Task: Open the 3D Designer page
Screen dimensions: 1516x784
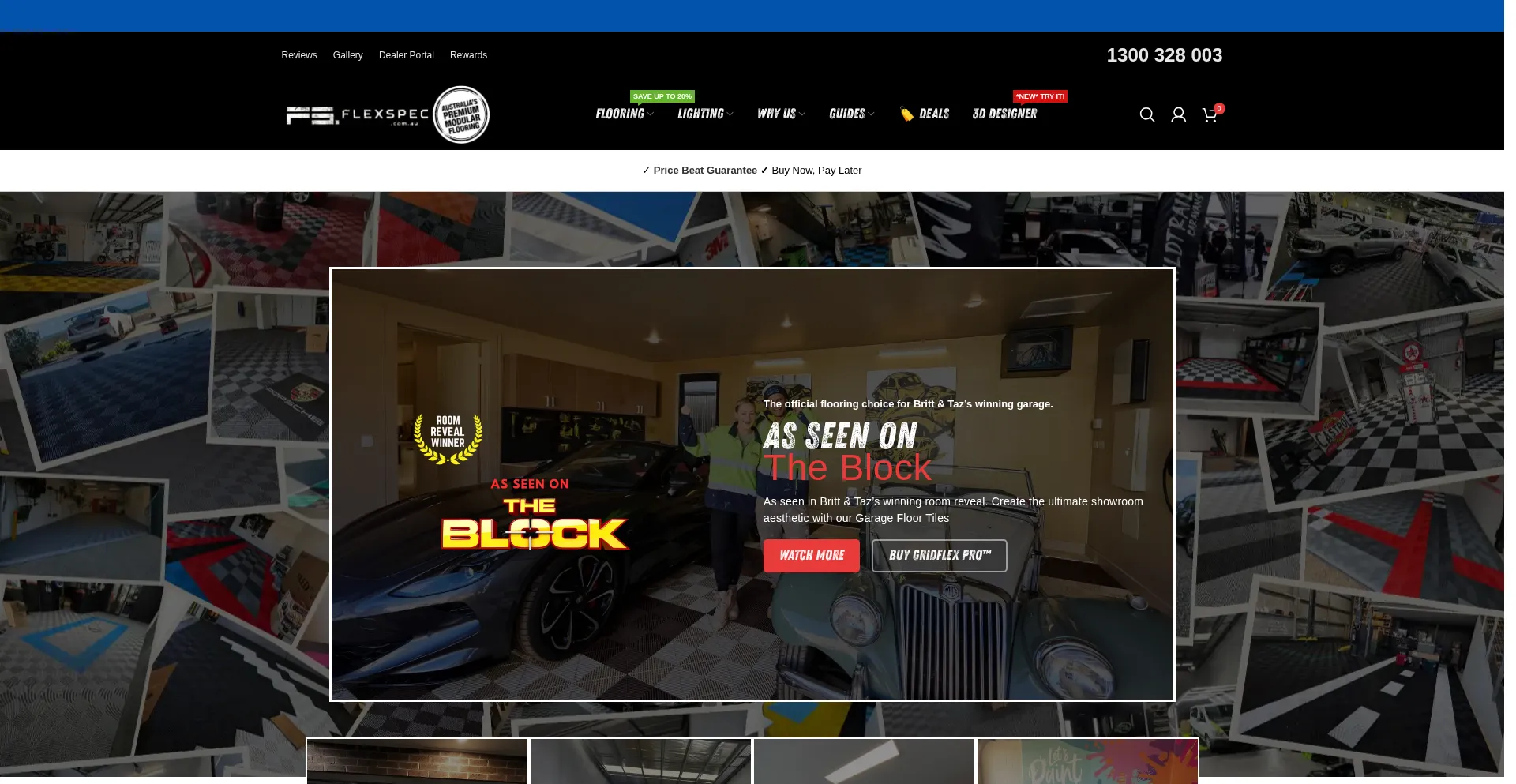Action: coord(1004,114)
